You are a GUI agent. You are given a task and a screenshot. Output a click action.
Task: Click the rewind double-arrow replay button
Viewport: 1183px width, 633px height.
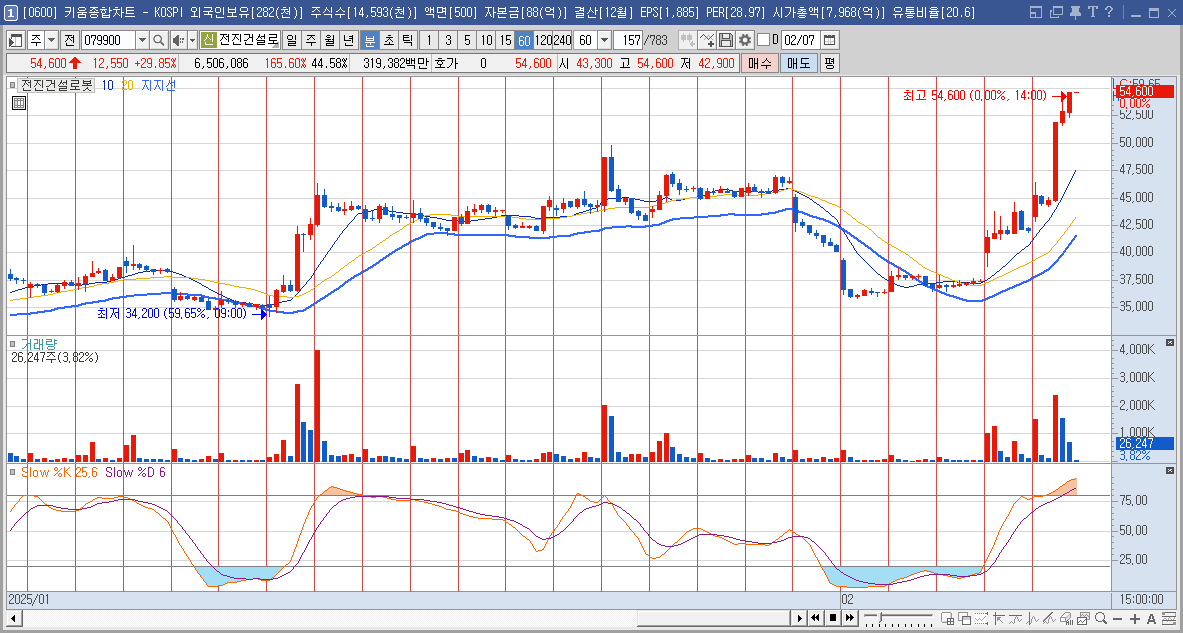coord(815,618)
